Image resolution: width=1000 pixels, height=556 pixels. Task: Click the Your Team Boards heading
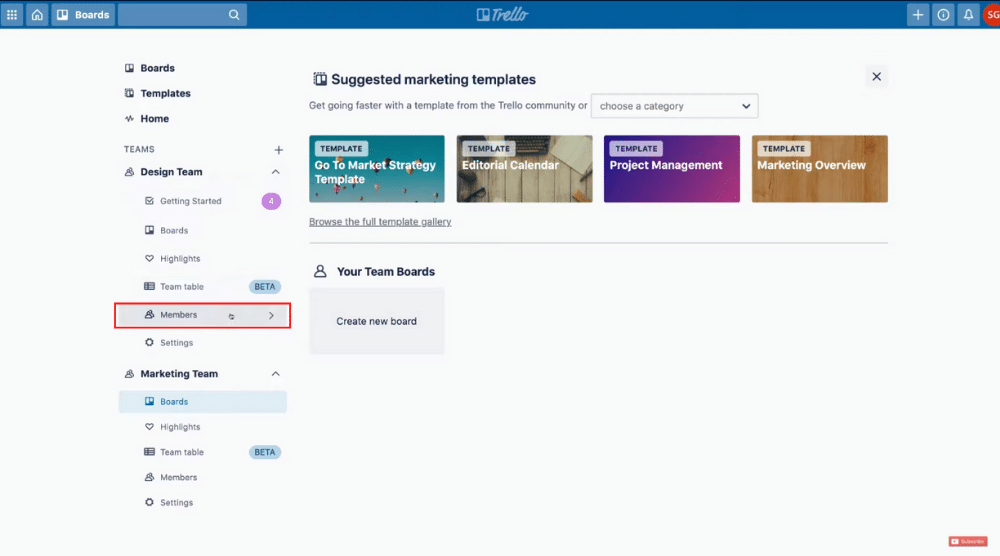point(386,272)
